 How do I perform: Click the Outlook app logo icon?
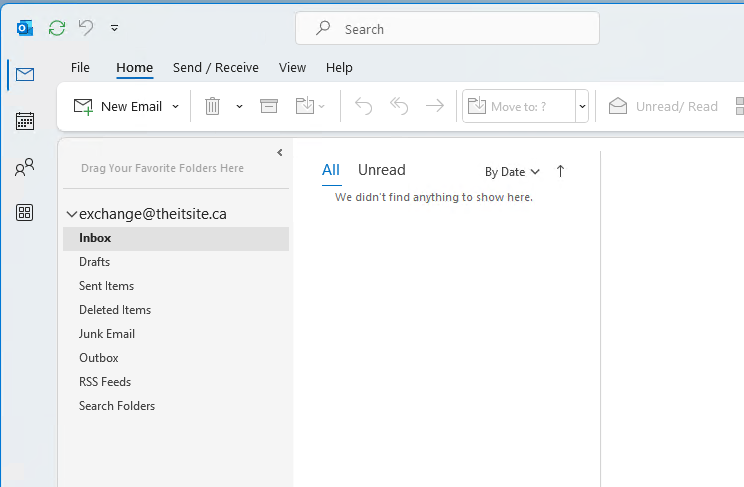(x=25, y=28)
